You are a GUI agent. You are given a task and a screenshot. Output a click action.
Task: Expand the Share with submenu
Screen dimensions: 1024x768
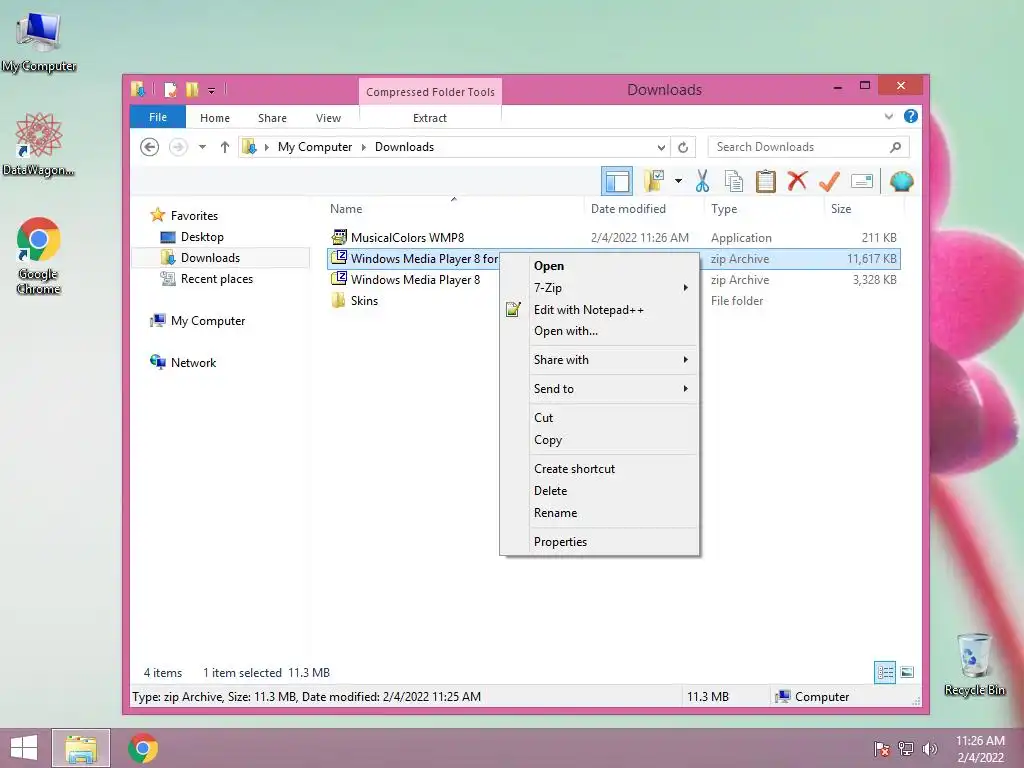[x=600, y=360]
